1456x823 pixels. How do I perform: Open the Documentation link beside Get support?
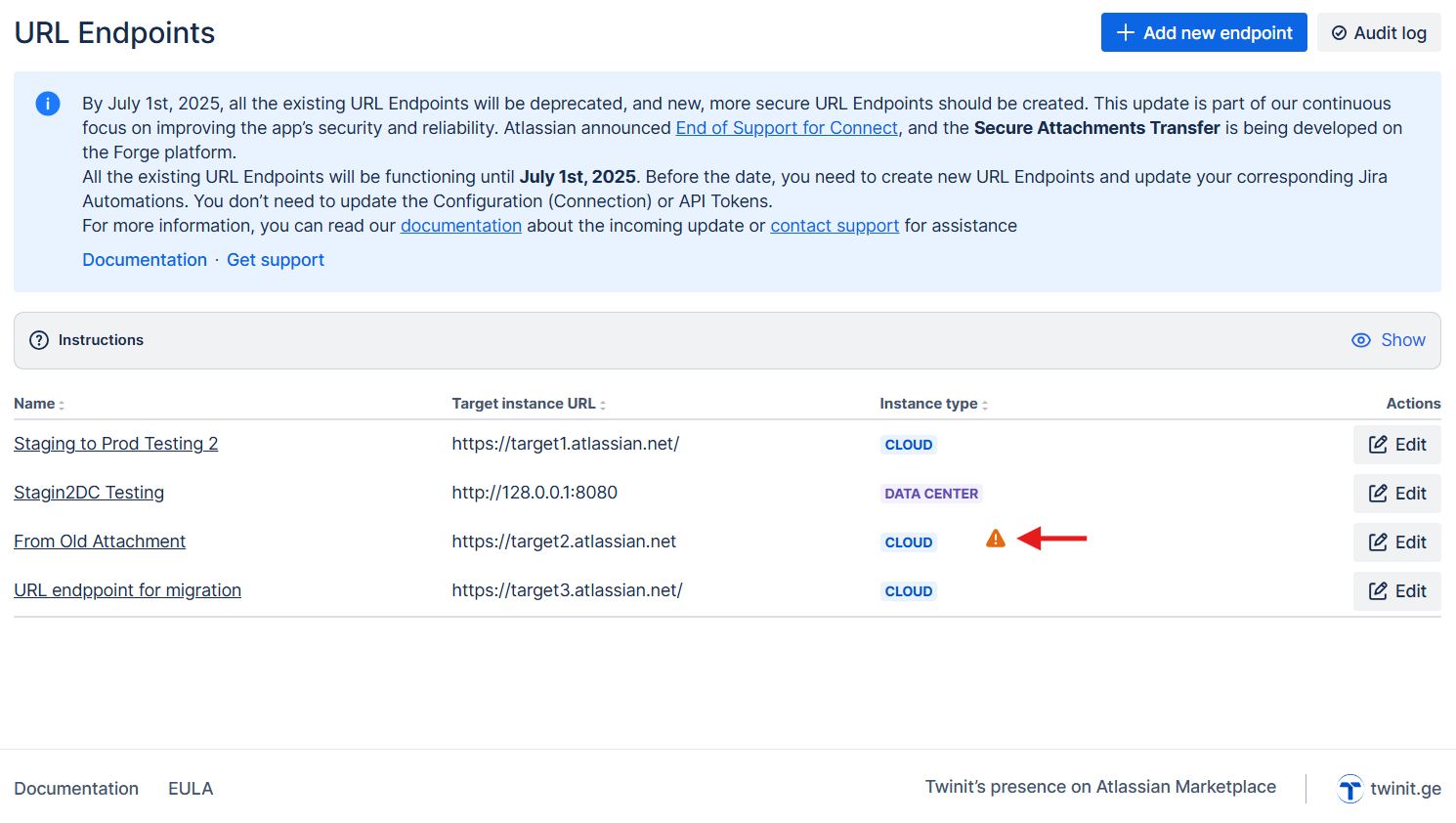(145, 260)
